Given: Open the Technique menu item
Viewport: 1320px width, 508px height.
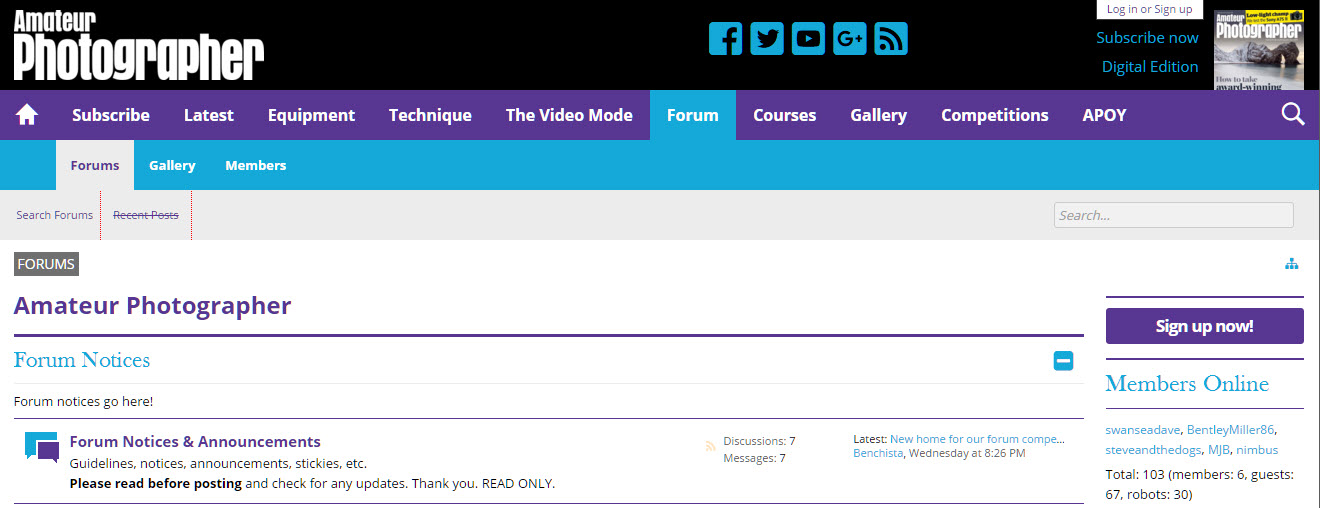Looking at the screenshot, I should point(430,115).
